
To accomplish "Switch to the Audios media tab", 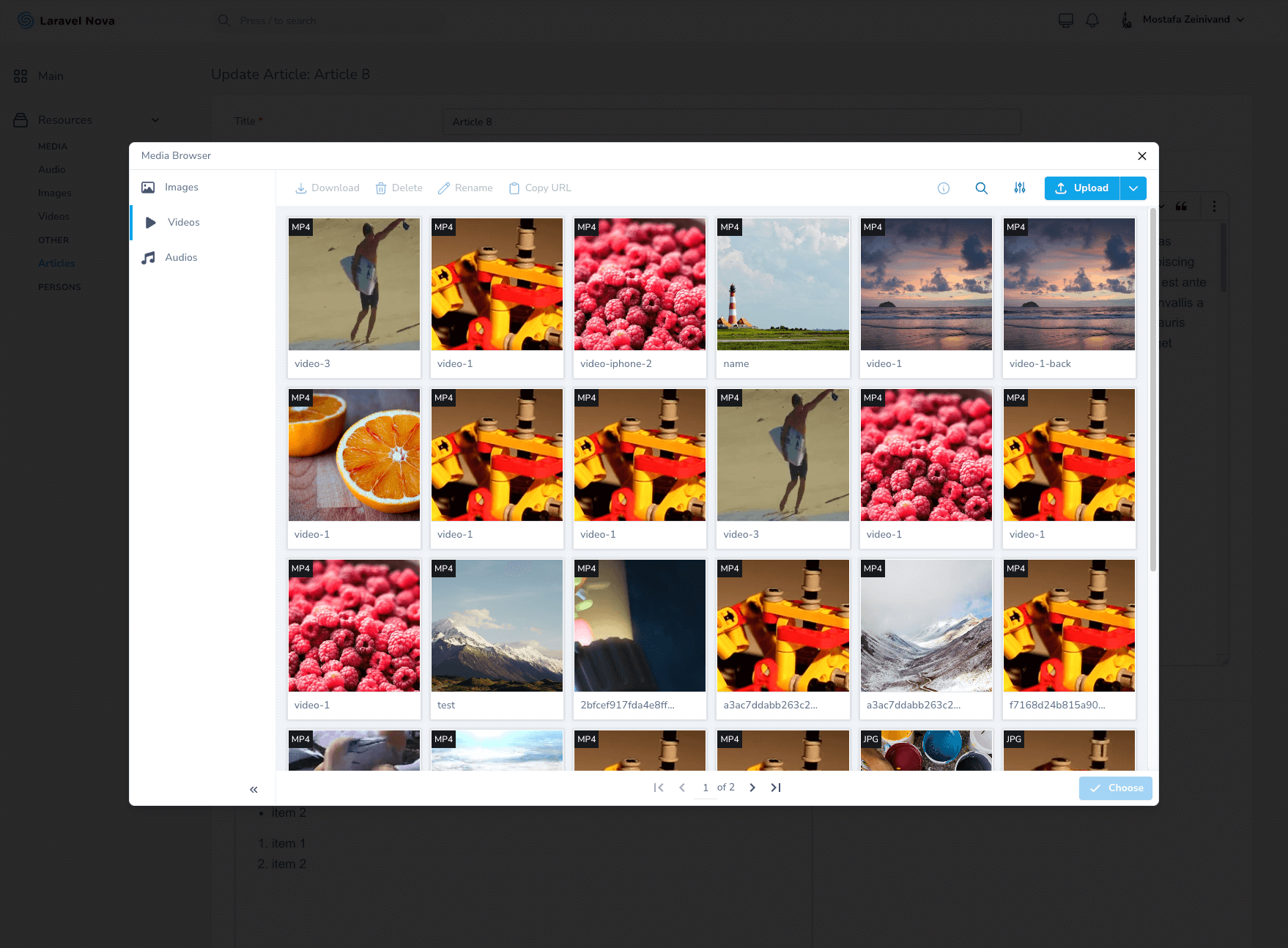I will point(181,258).
